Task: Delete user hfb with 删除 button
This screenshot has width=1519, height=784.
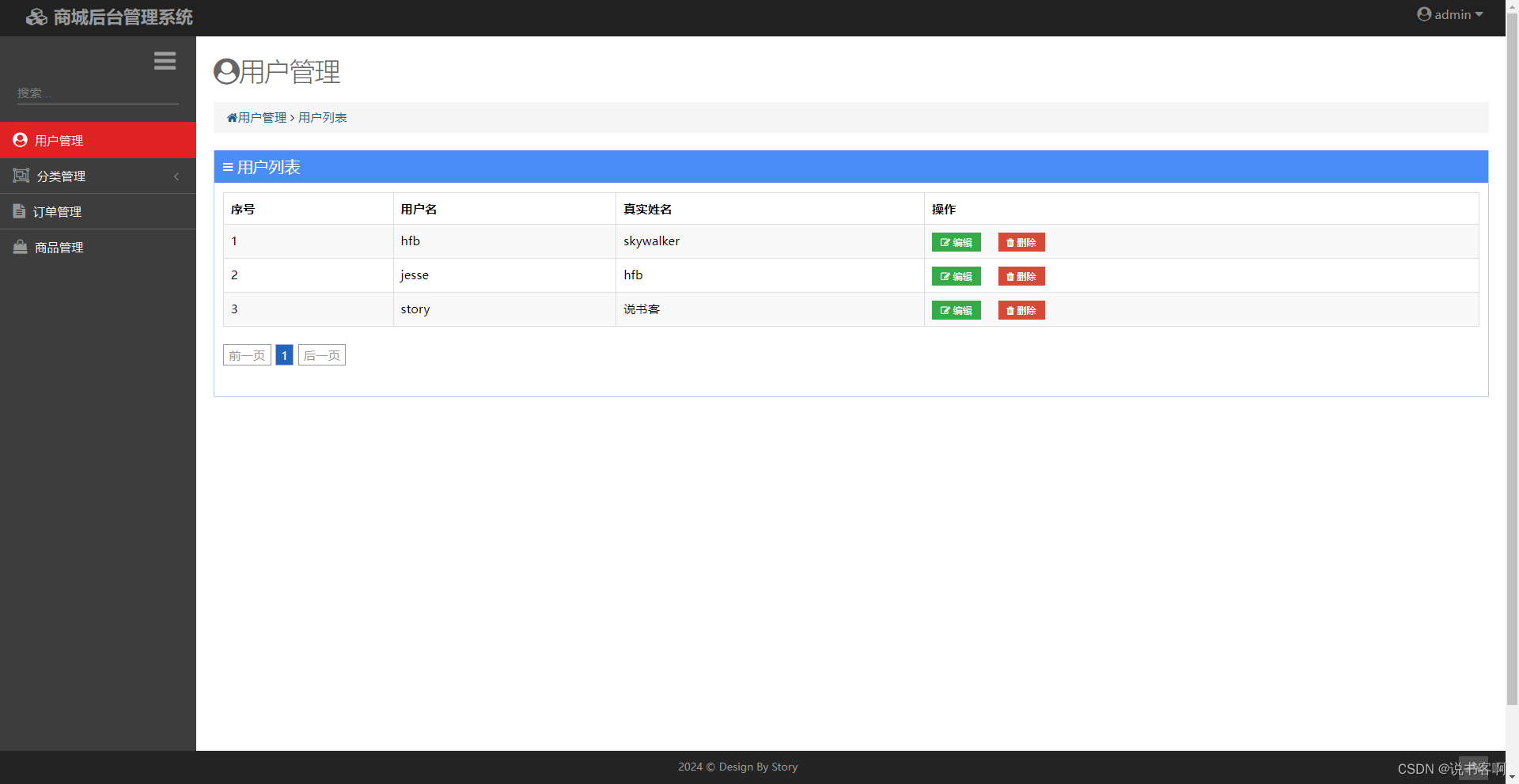Action: coord(1021,242)
